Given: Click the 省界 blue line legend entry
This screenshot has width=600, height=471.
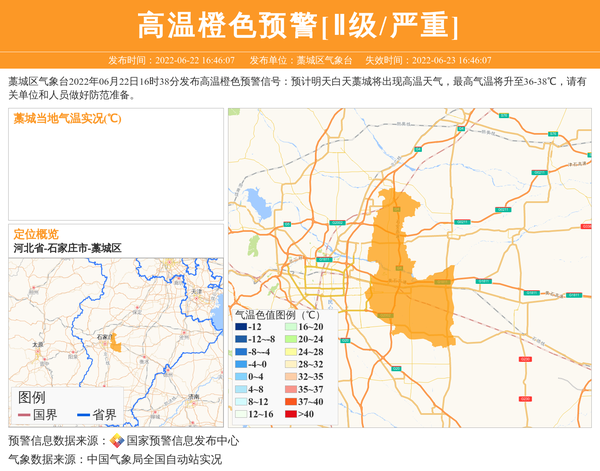Looking at the screenshot, I should [x=96, y=415].
